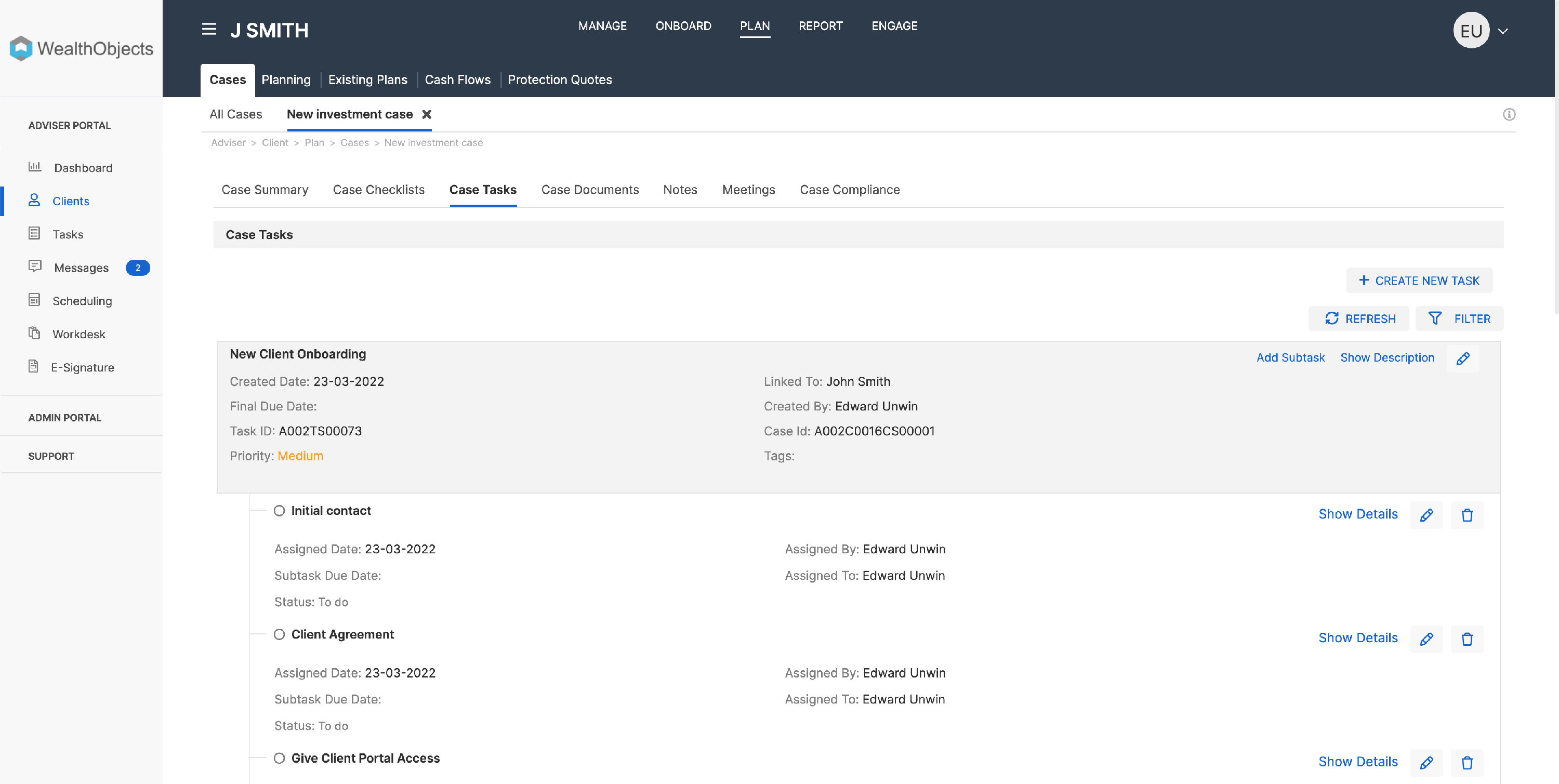Open the Case Compliance tab
Screen dimensions: 1559x784
(x=849, y=189)
